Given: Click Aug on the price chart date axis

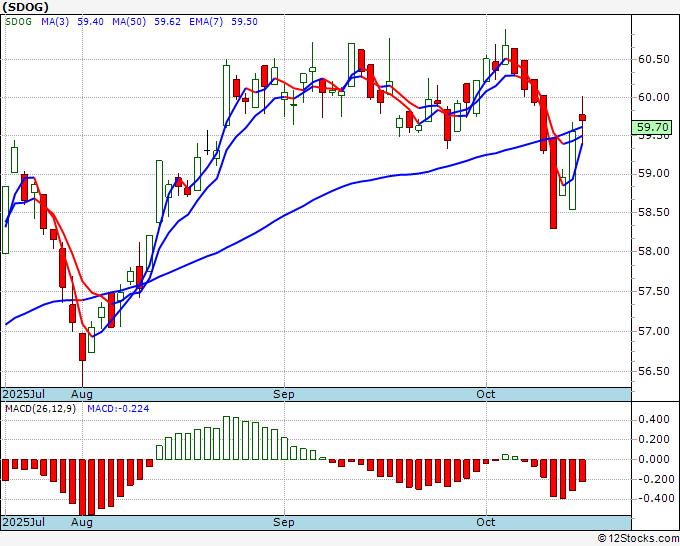Looking at the screenshot, I should [82, 394].
